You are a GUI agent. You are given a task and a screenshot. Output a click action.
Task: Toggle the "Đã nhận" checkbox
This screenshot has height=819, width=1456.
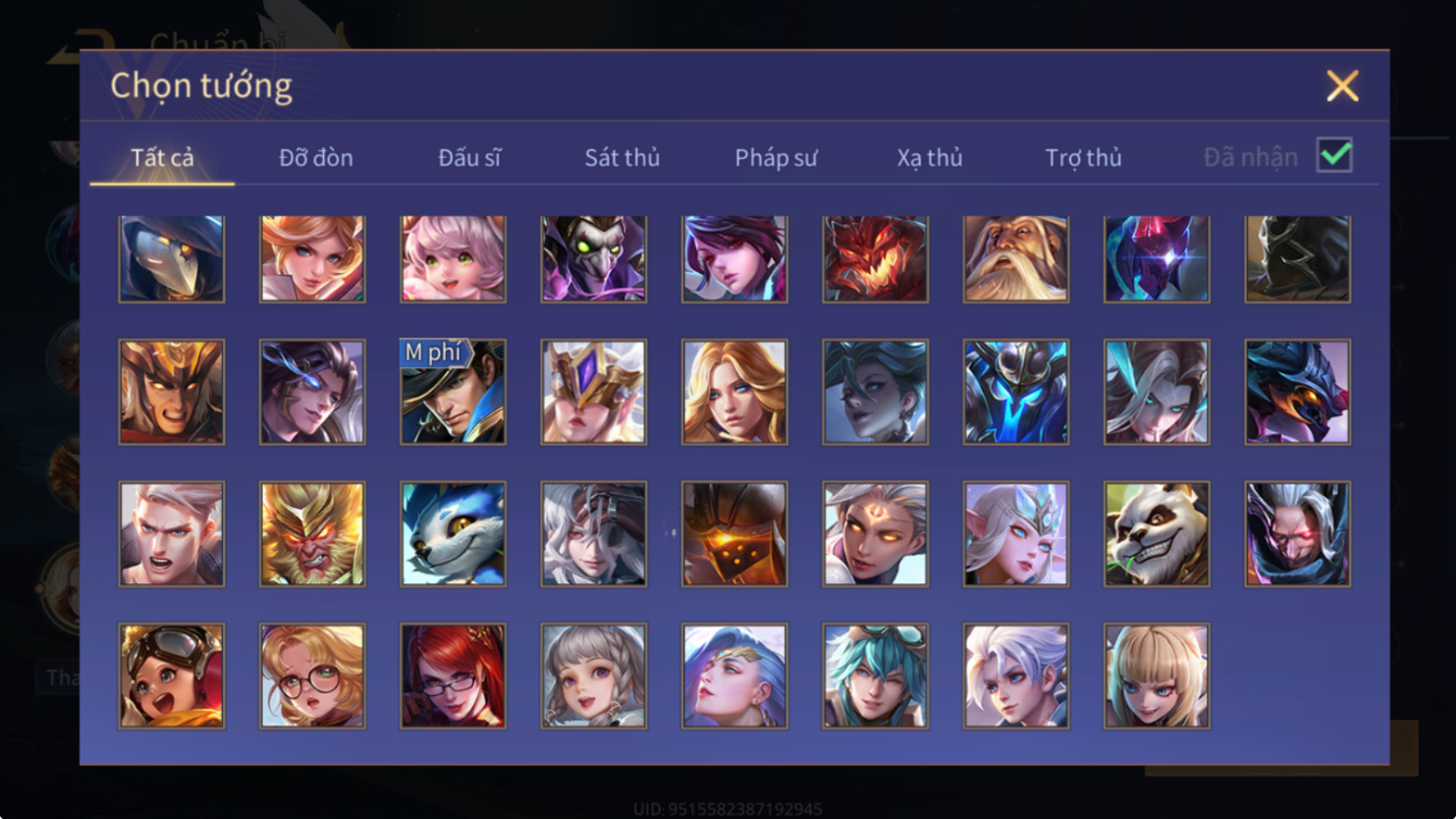[1334, 155]
